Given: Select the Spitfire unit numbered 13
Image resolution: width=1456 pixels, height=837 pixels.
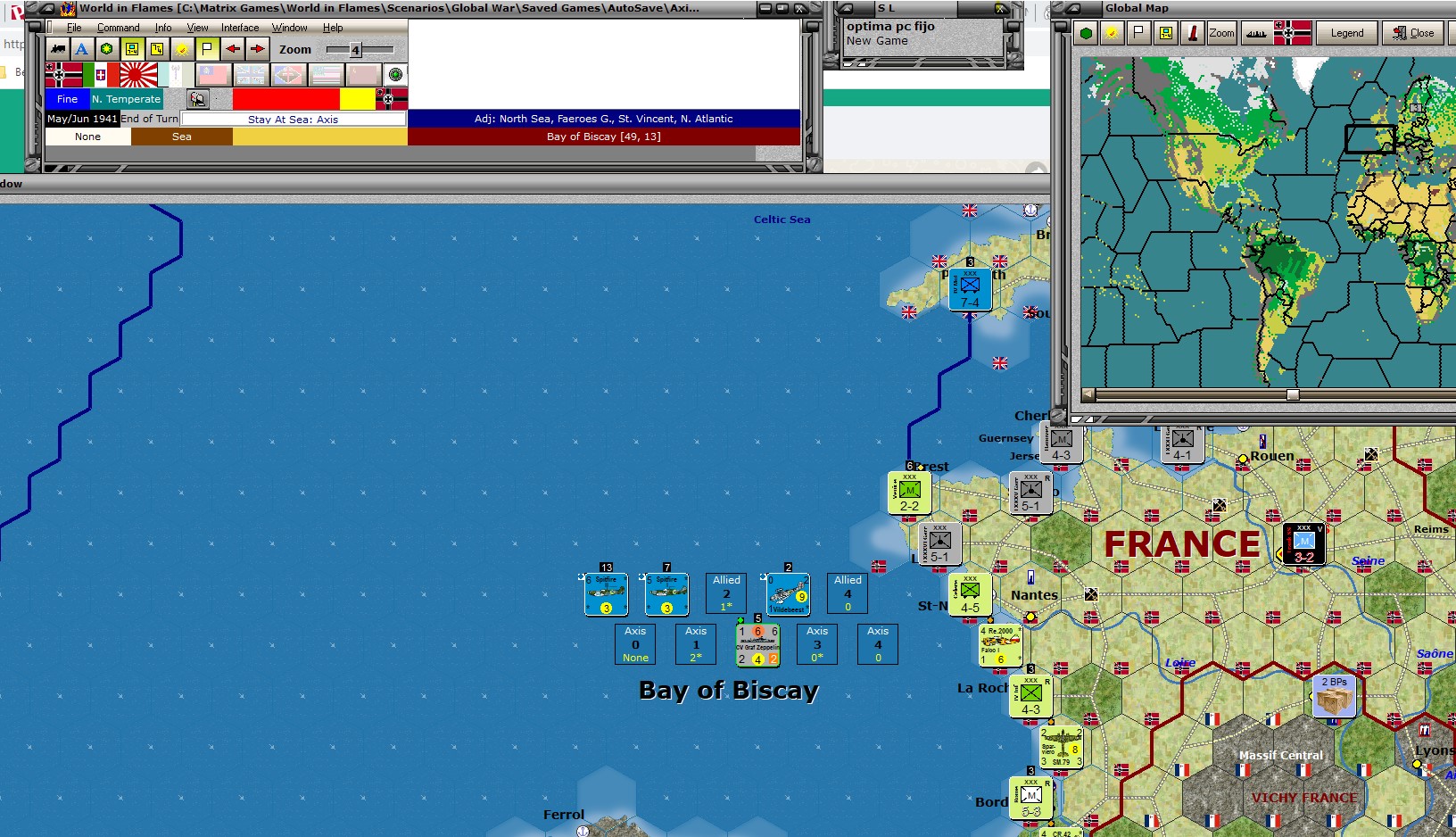Looking at the screenshot, I should point(606,594).
